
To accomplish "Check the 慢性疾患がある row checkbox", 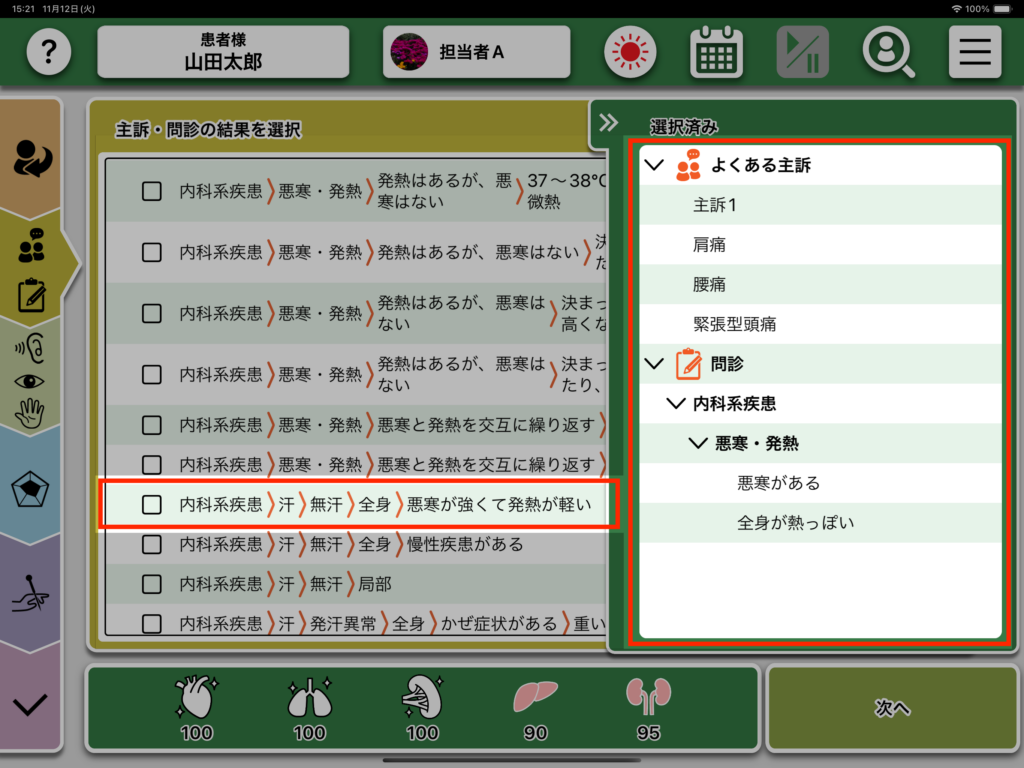I will 152,545.
